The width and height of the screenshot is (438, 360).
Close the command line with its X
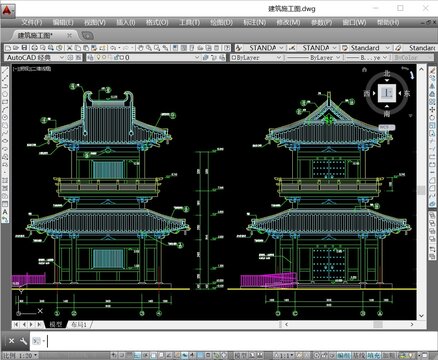pyautogui.click(x=11, y=341)
